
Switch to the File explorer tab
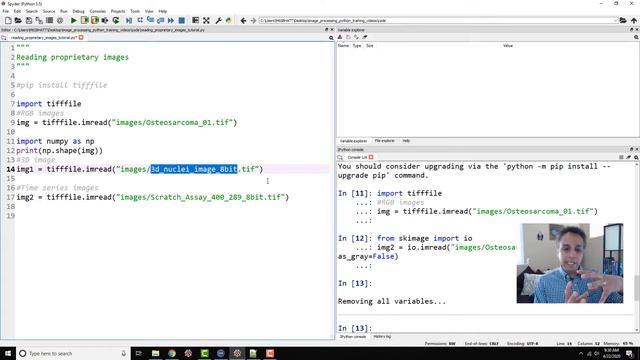[x=384, y=141]
